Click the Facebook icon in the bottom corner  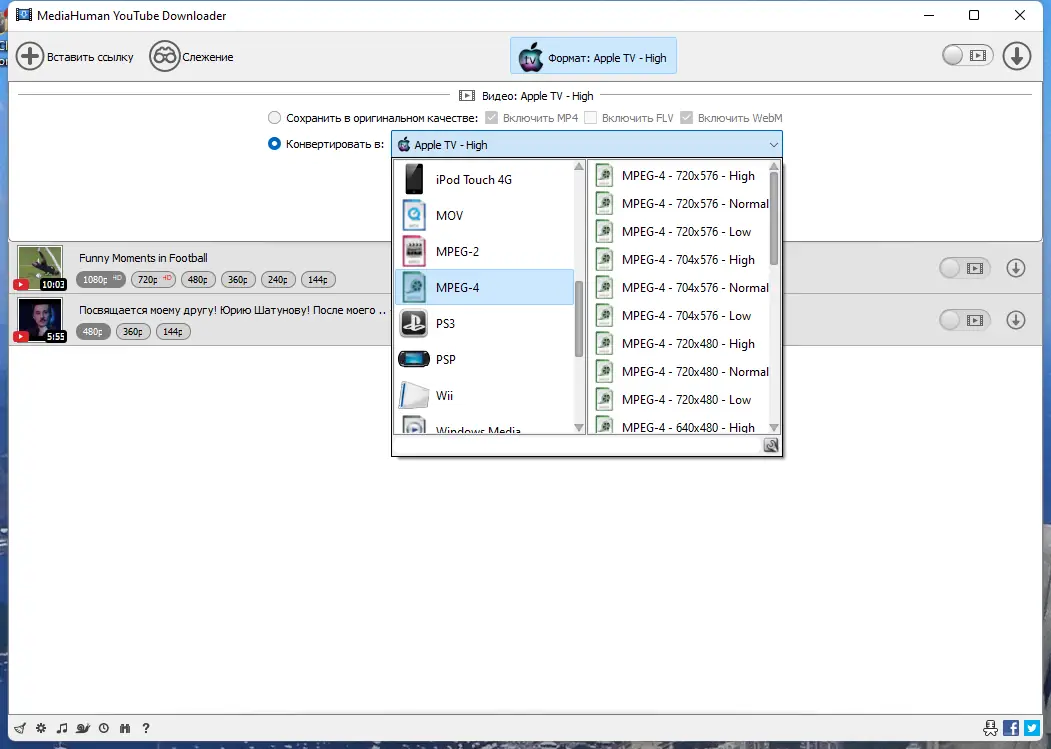pos(1011,728)
